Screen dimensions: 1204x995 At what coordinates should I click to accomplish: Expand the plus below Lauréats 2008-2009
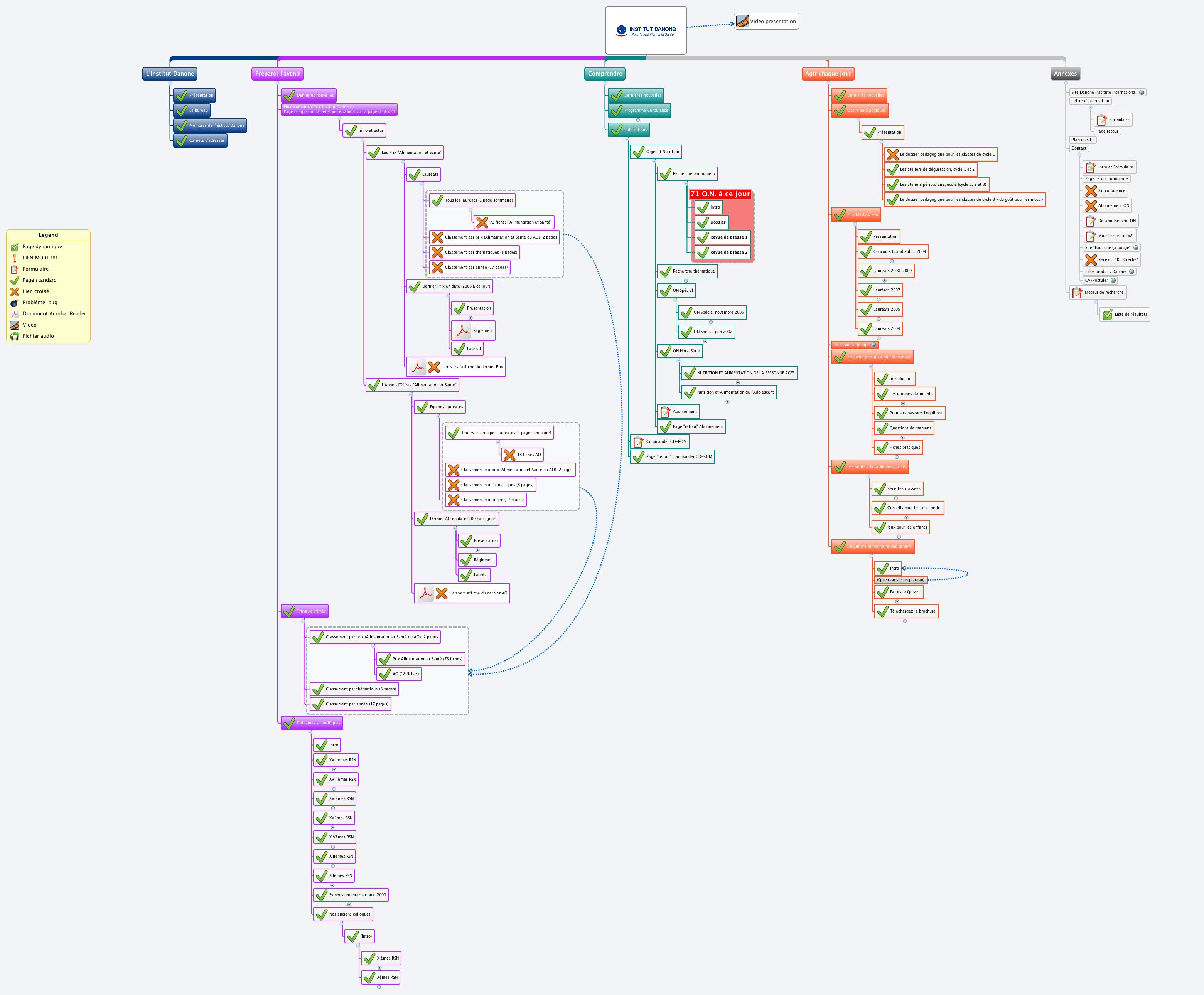pyautogui.click(x=885, y=280)
